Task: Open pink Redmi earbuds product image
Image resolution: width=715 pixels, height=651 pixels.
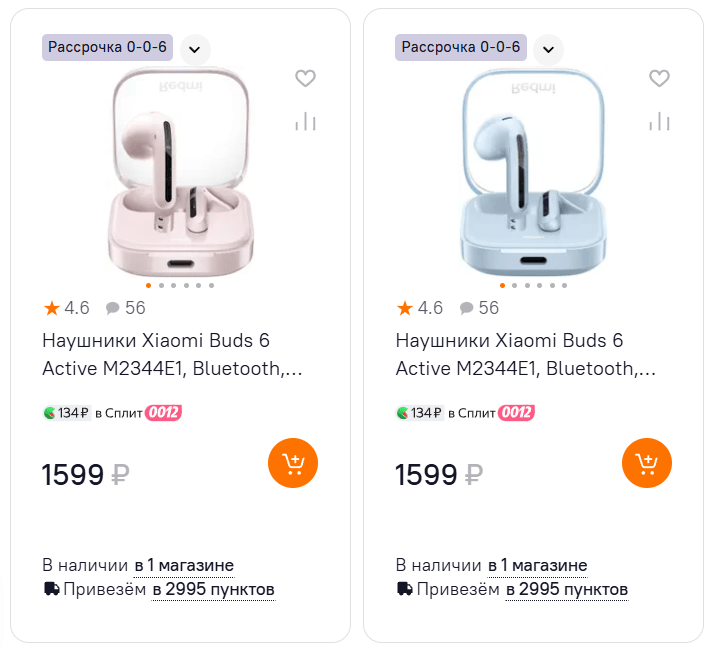Action: pos(180,170)
